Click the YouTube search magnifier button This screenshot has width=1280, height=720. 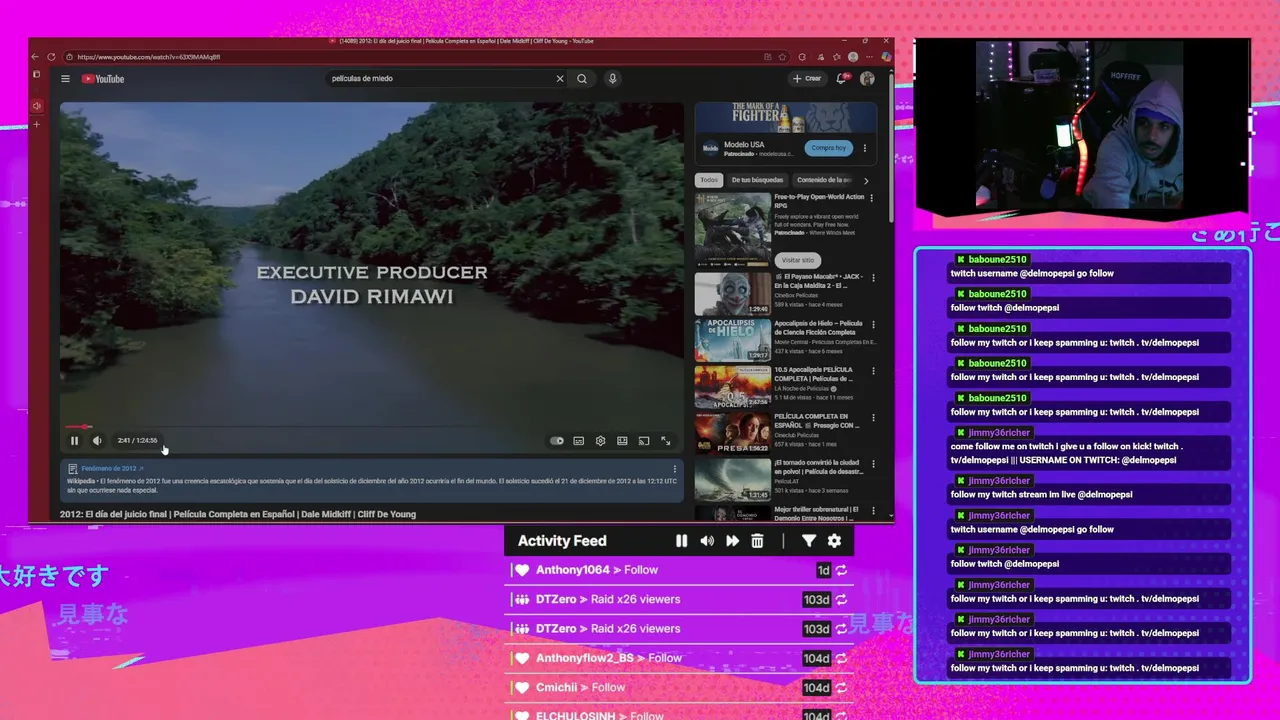click(x=582, y=78)
